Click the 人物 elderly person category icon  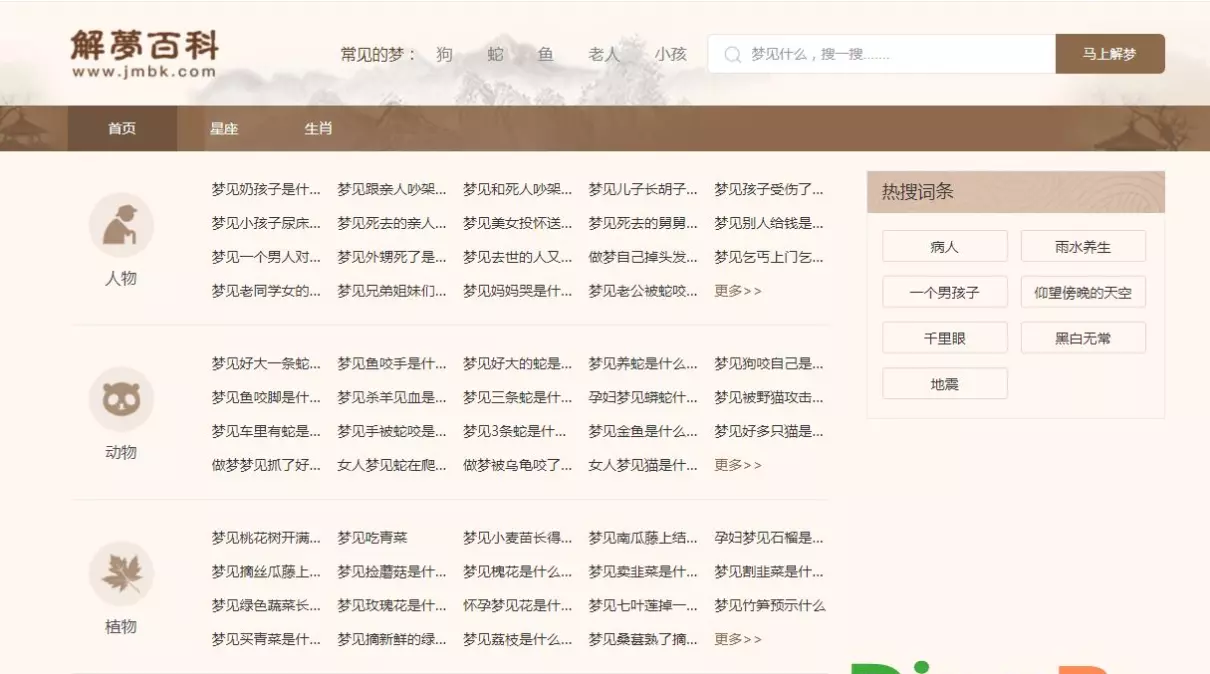[121, 226]
